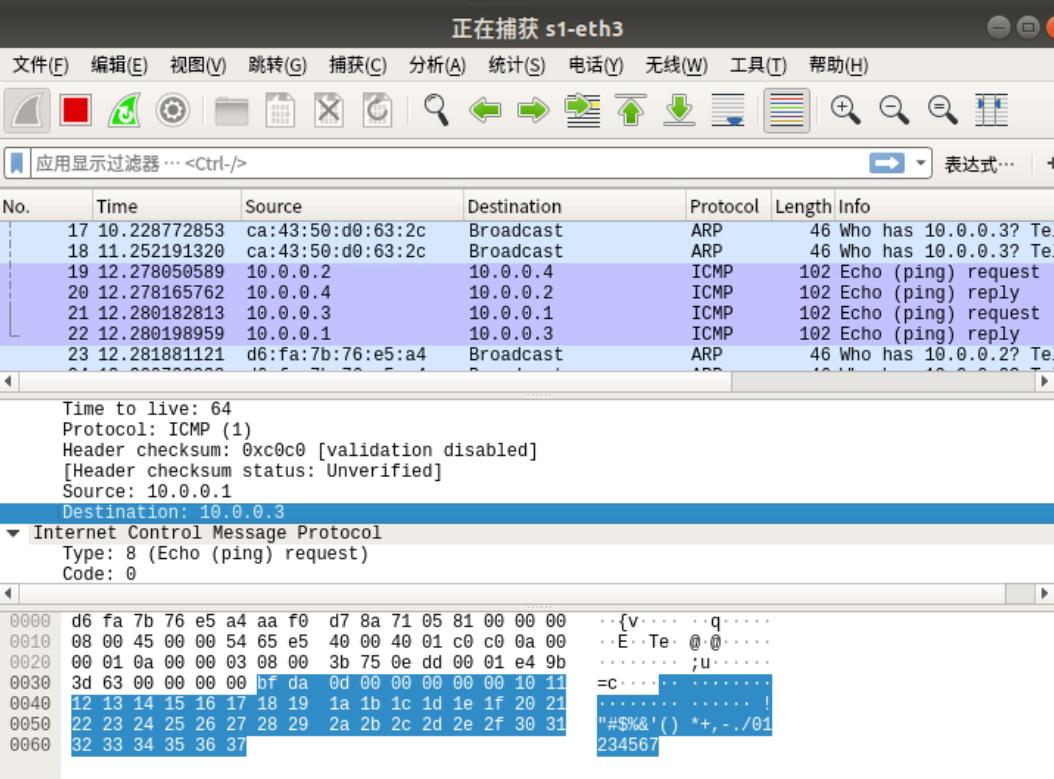Open the 分析(A) menu
Screen dimensions: 1054x779
pyautogui.click(x=437, y=65)
